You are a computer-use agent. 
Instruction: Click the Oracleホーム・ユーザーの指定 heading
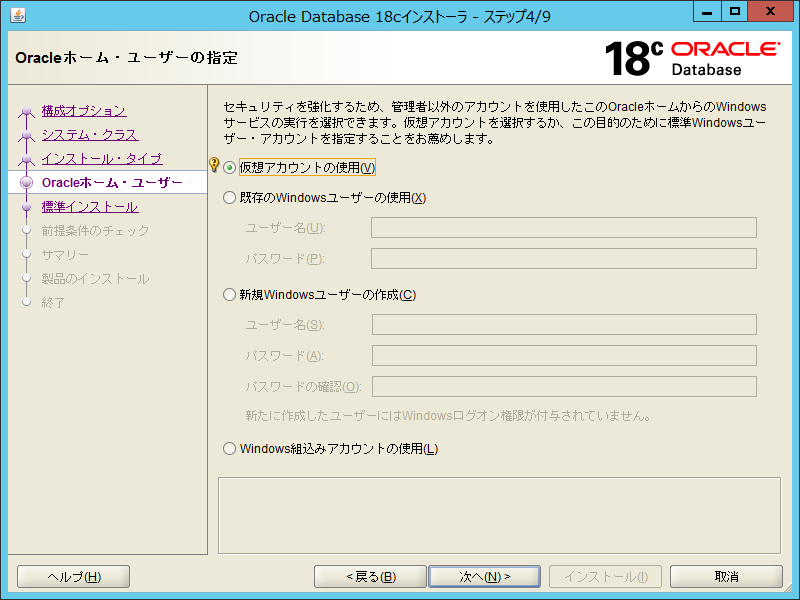click(127, 58)
